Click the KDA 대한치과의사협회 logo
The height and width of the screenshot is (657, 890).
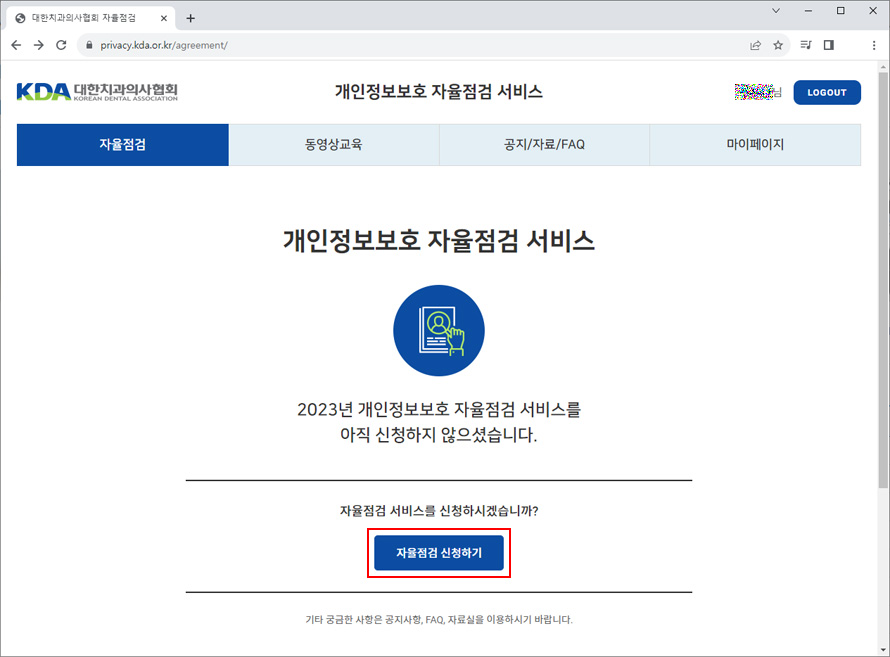pyautogui.click(x=97, y=92)
